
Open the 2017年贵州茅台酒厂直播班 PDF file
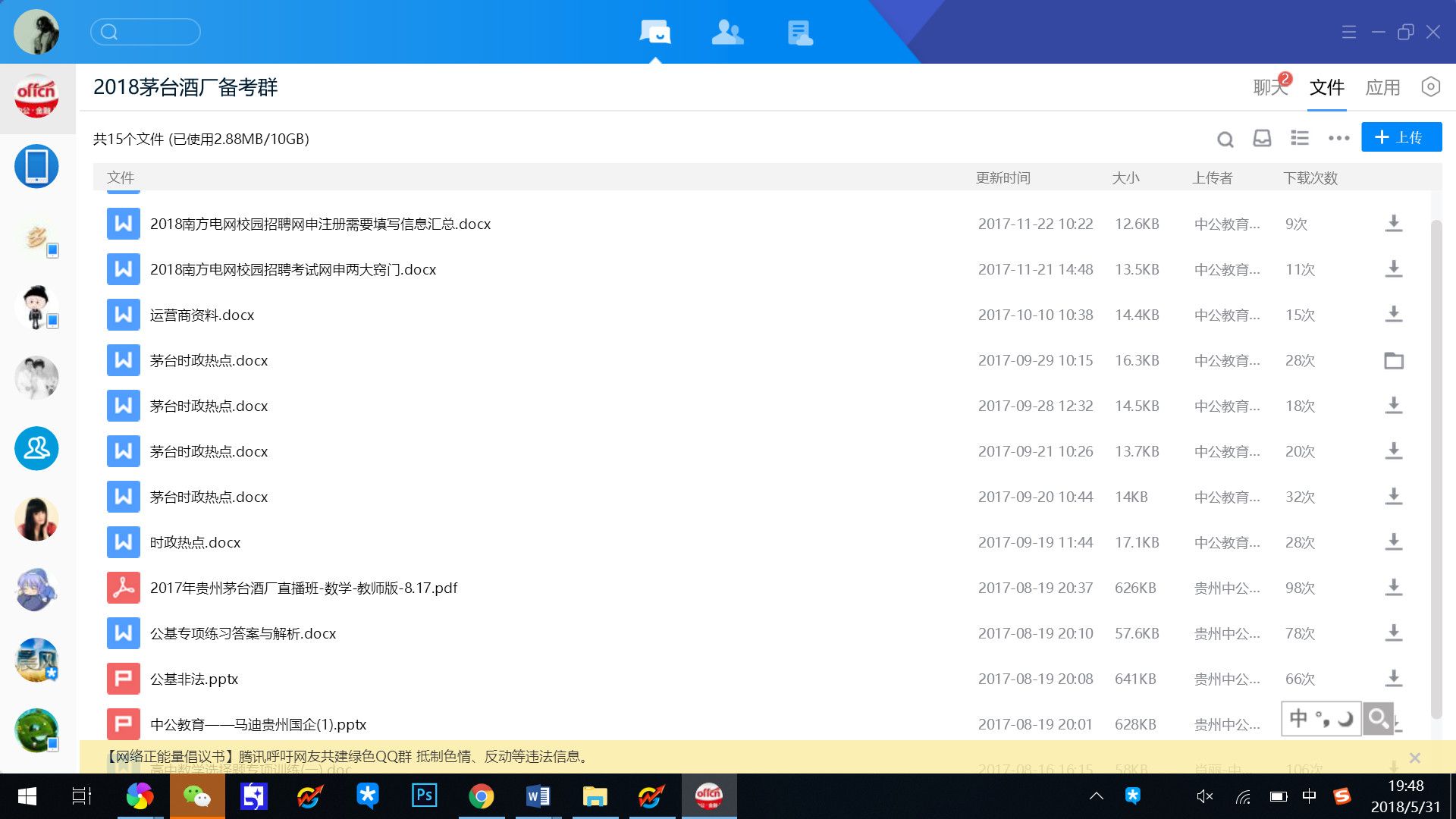coord(303,588)
